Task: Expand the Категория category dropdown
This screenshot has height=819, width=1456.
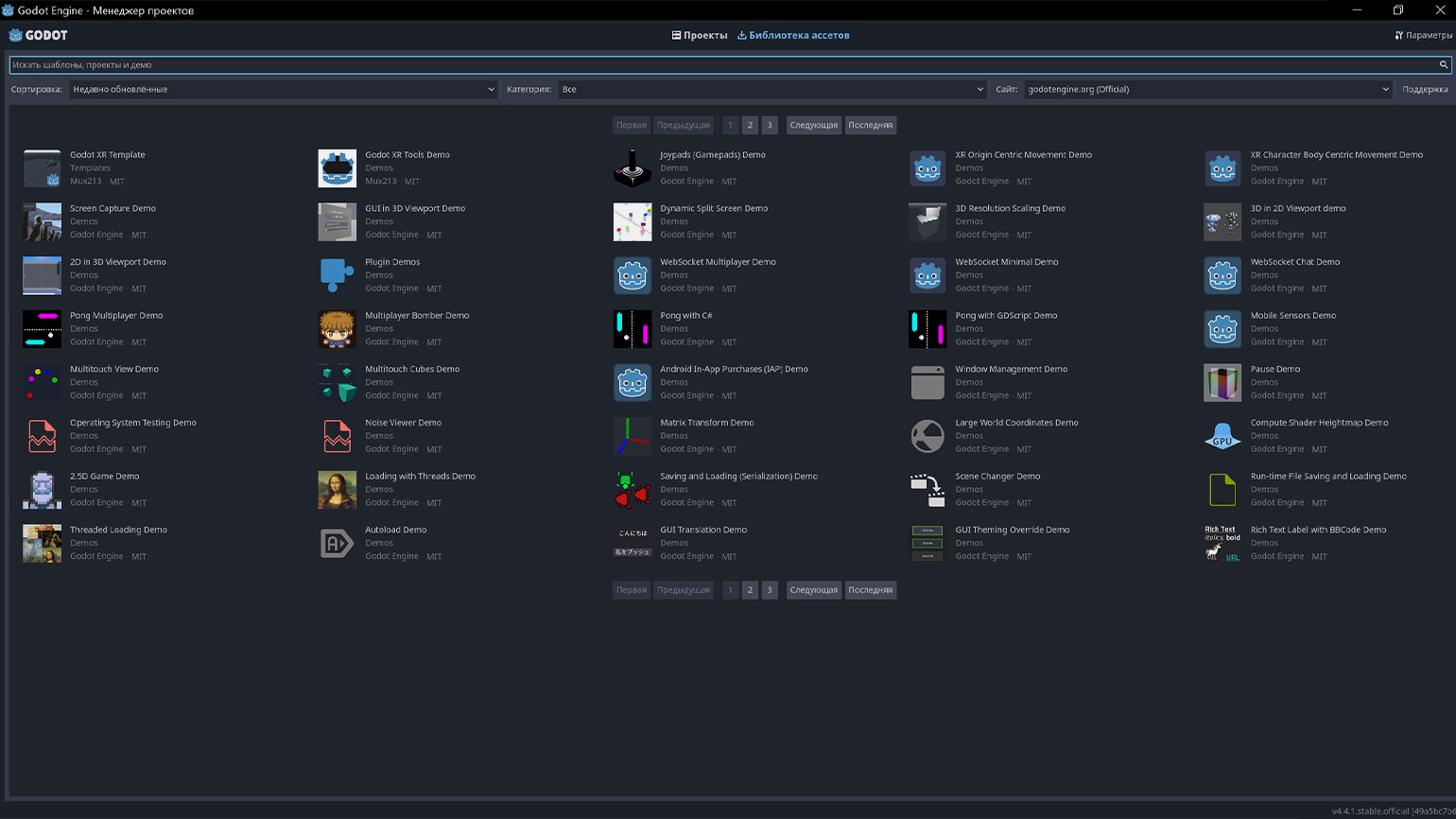Action: (772, 89)
